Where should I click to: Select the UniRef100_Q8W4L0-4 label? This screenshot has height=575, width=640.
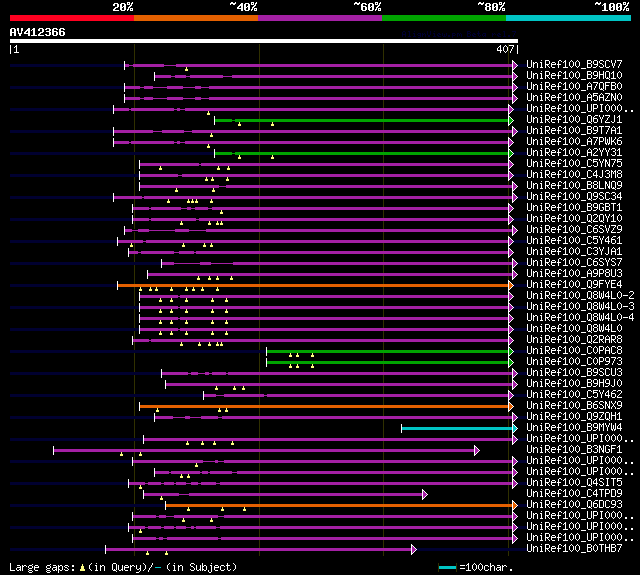coord(580,317)
